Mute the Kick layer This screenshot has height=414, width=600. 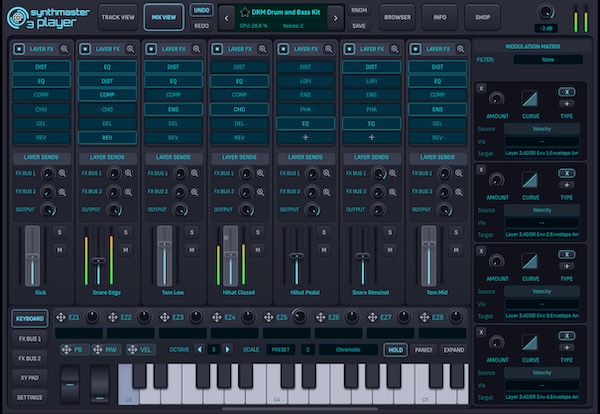tap(60, 250)
